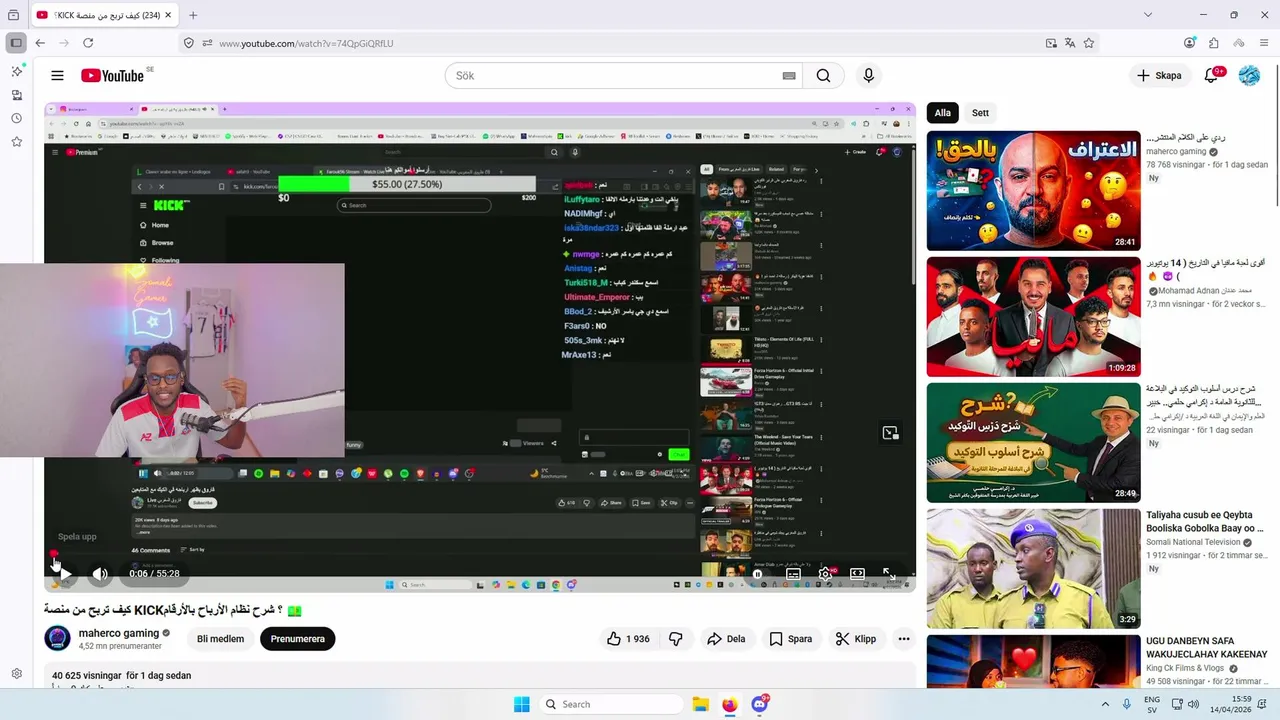Screen dimensions: 1280x720
Task: Focus the Sök search field
Action: coord(610,76)
